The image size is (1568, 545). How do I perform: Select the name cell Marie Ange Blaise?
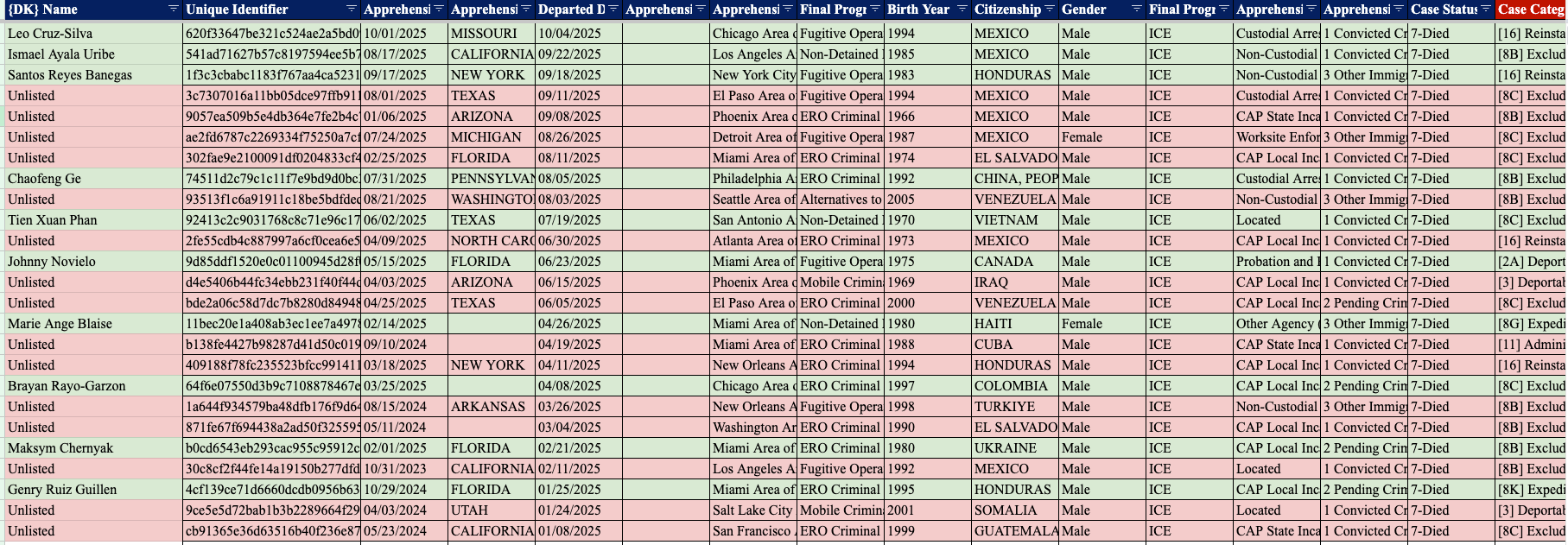[x=94, y=324]
